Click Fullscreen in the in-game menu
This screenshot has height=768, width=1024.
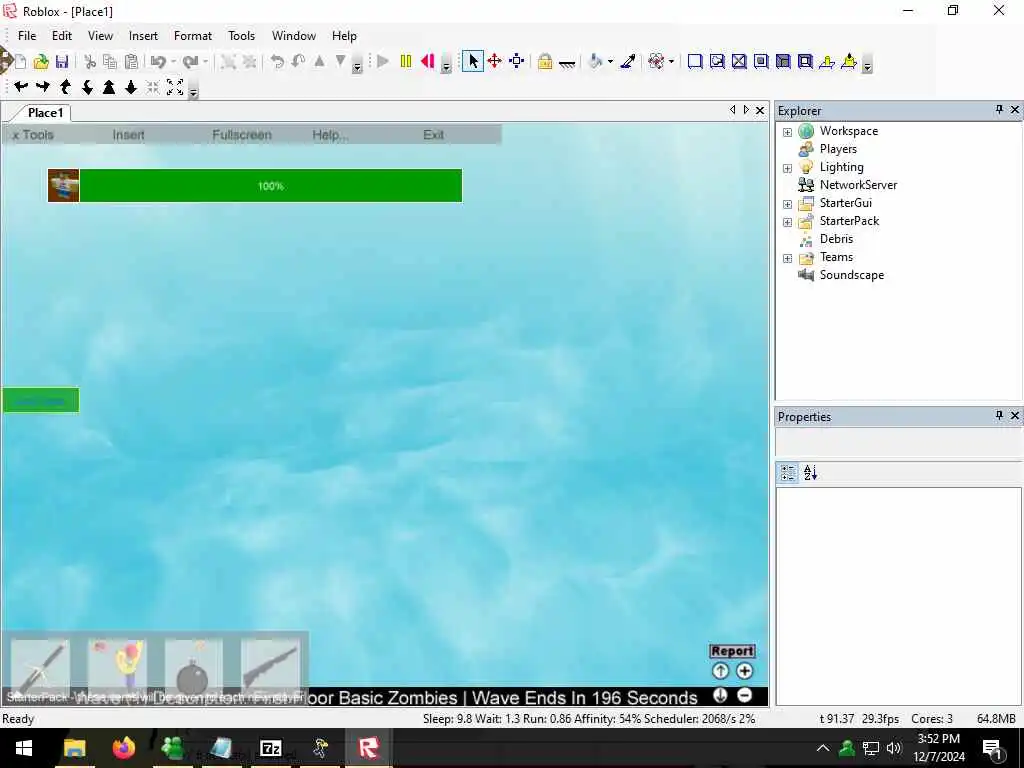click(x=242, y=135)
